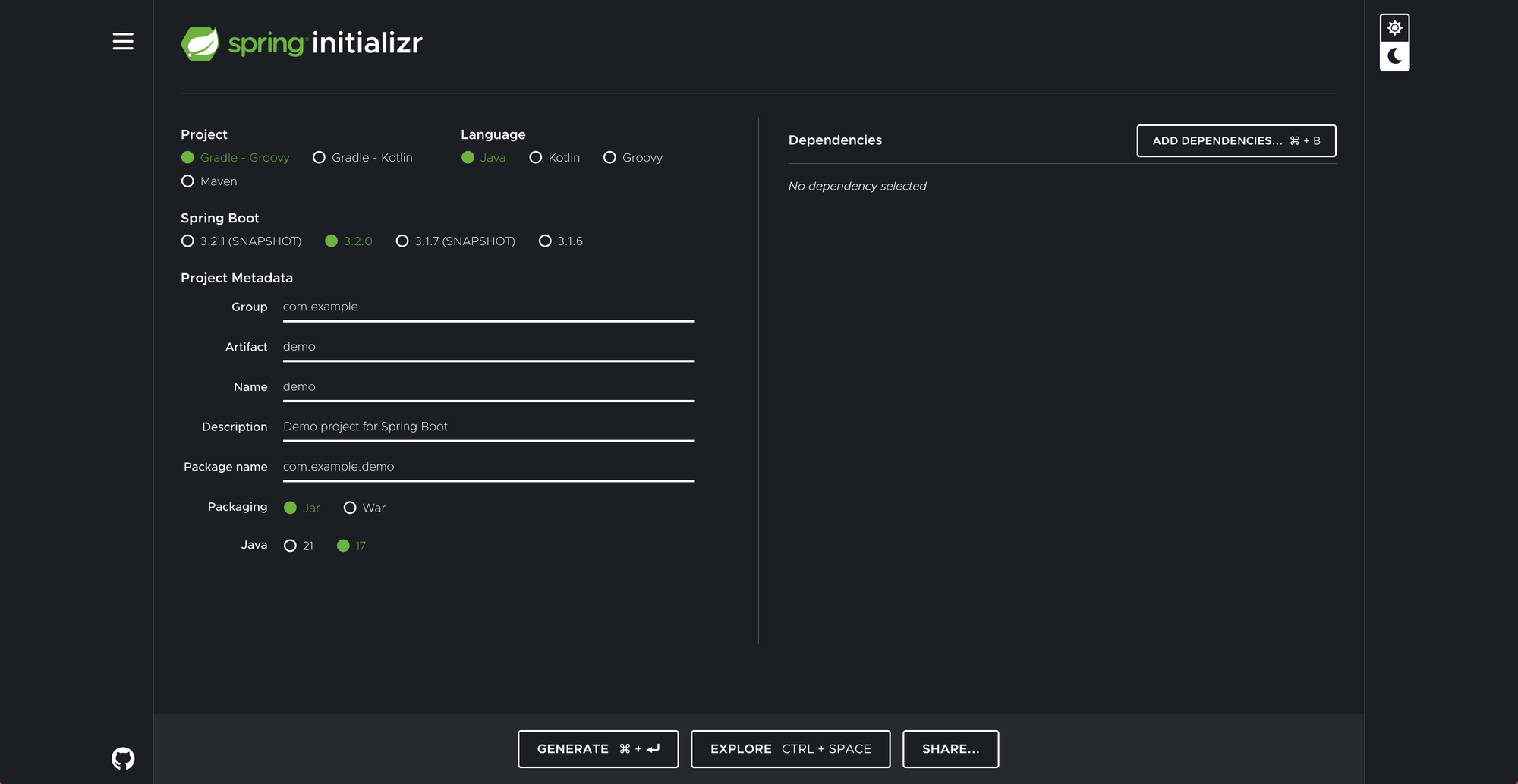Switch to dark theme moon icon
The height and width of the screenshot is (784, 1518).
pos(1394,56)
